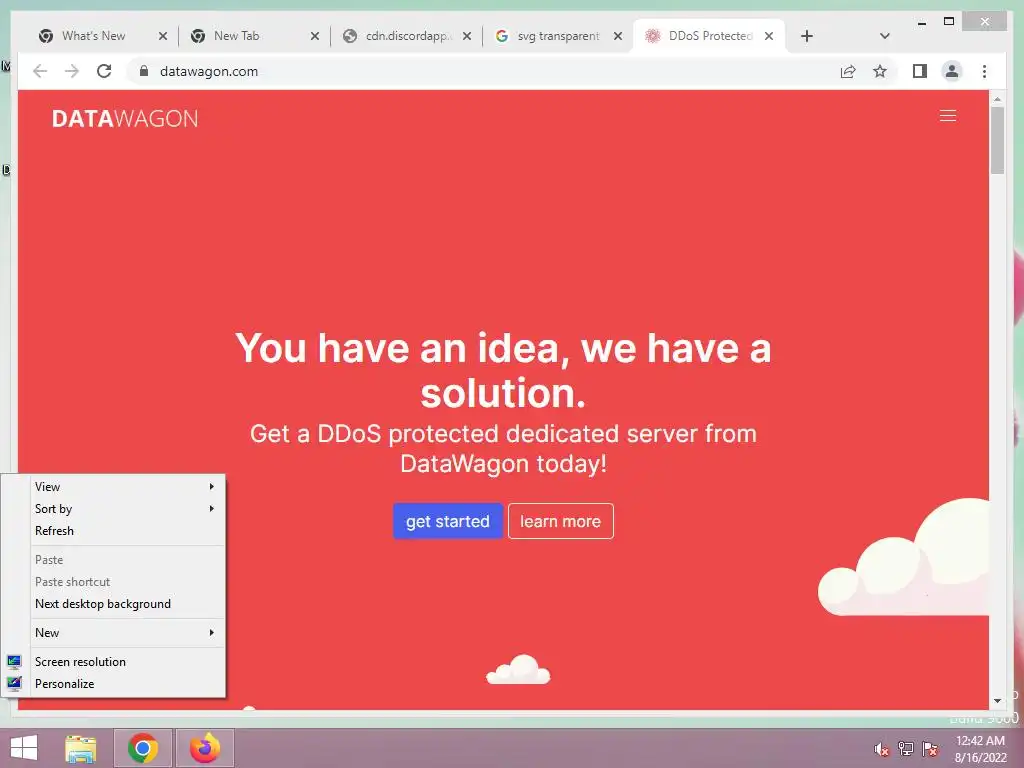Close the cdn.discordapp tab
Viewport: 1024px width, 768px height.
coord(466,36)
